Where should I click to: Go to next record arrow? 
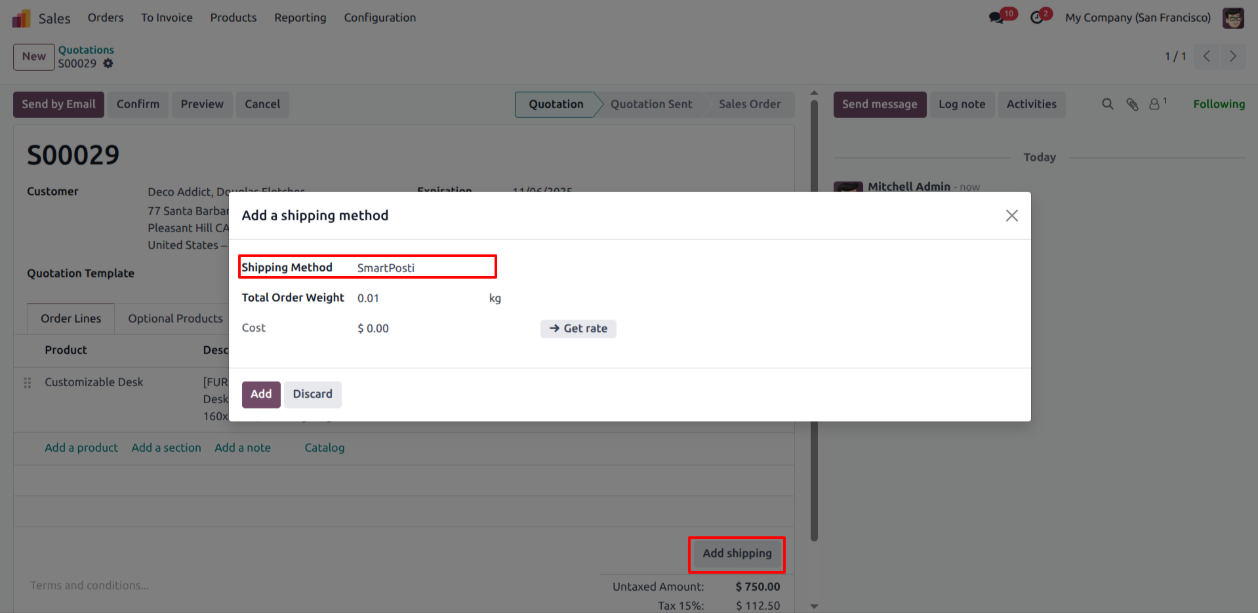(1233, 56)
